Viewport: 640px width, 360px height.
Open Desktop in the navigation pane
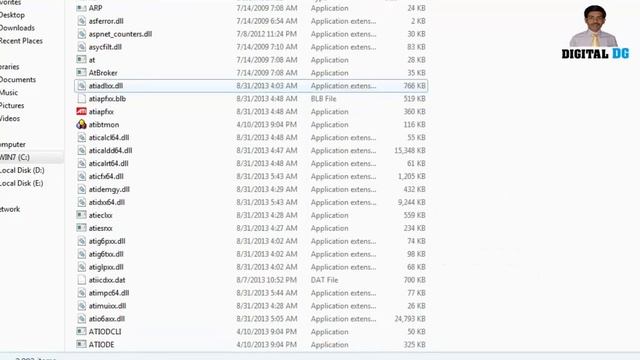tap(12, 15)
